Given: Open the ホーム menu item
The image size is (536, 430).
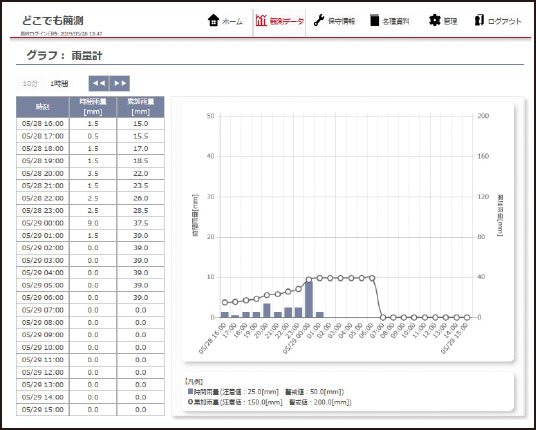Looking at the screenshot, I should pyautogui.click(x=232, y=22).
